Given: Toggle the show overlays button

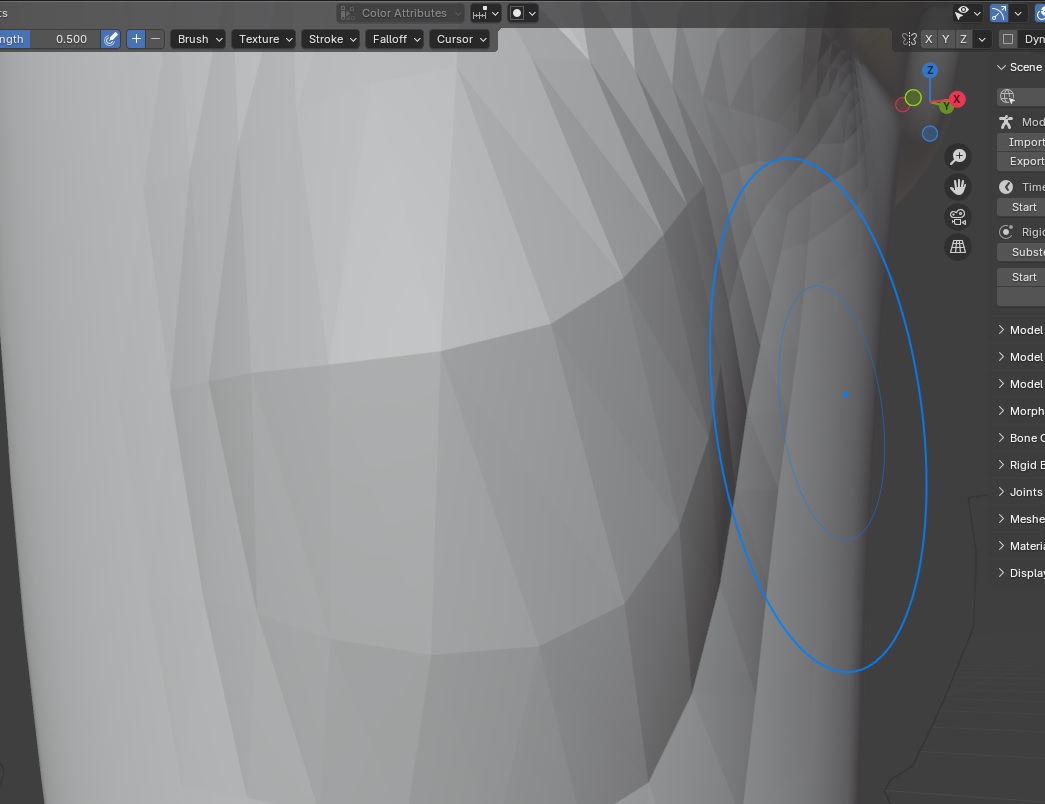Looking at the screenshot, I should 1040,13.
